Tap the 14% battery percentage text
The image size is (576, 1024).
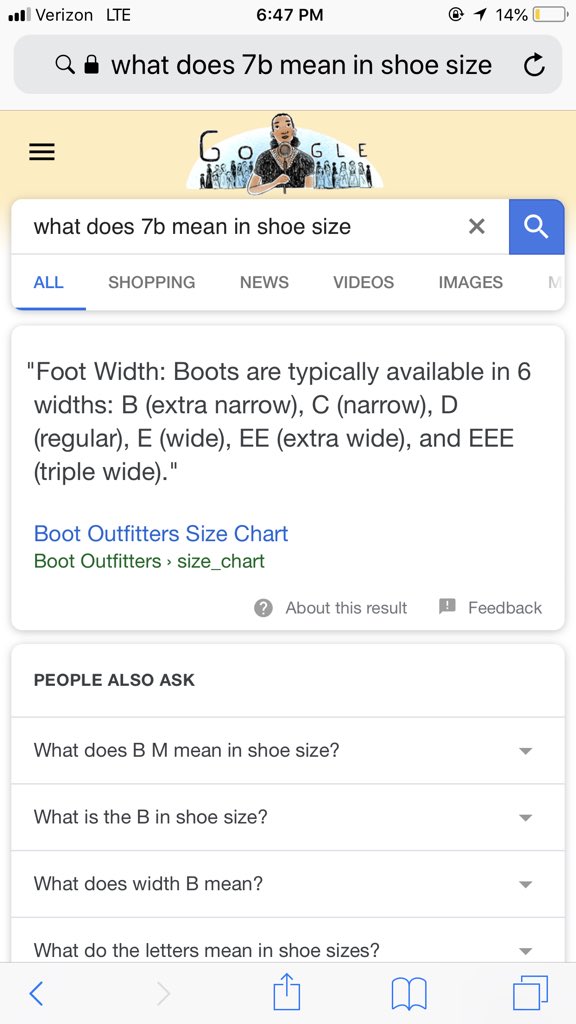511,14
